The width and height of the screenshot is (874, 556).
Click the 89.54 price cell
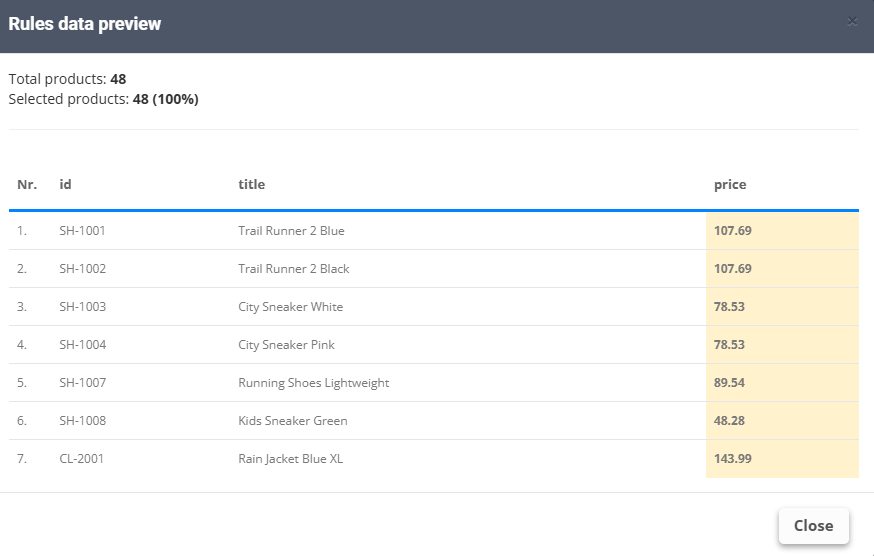click(x=782, y=383)
